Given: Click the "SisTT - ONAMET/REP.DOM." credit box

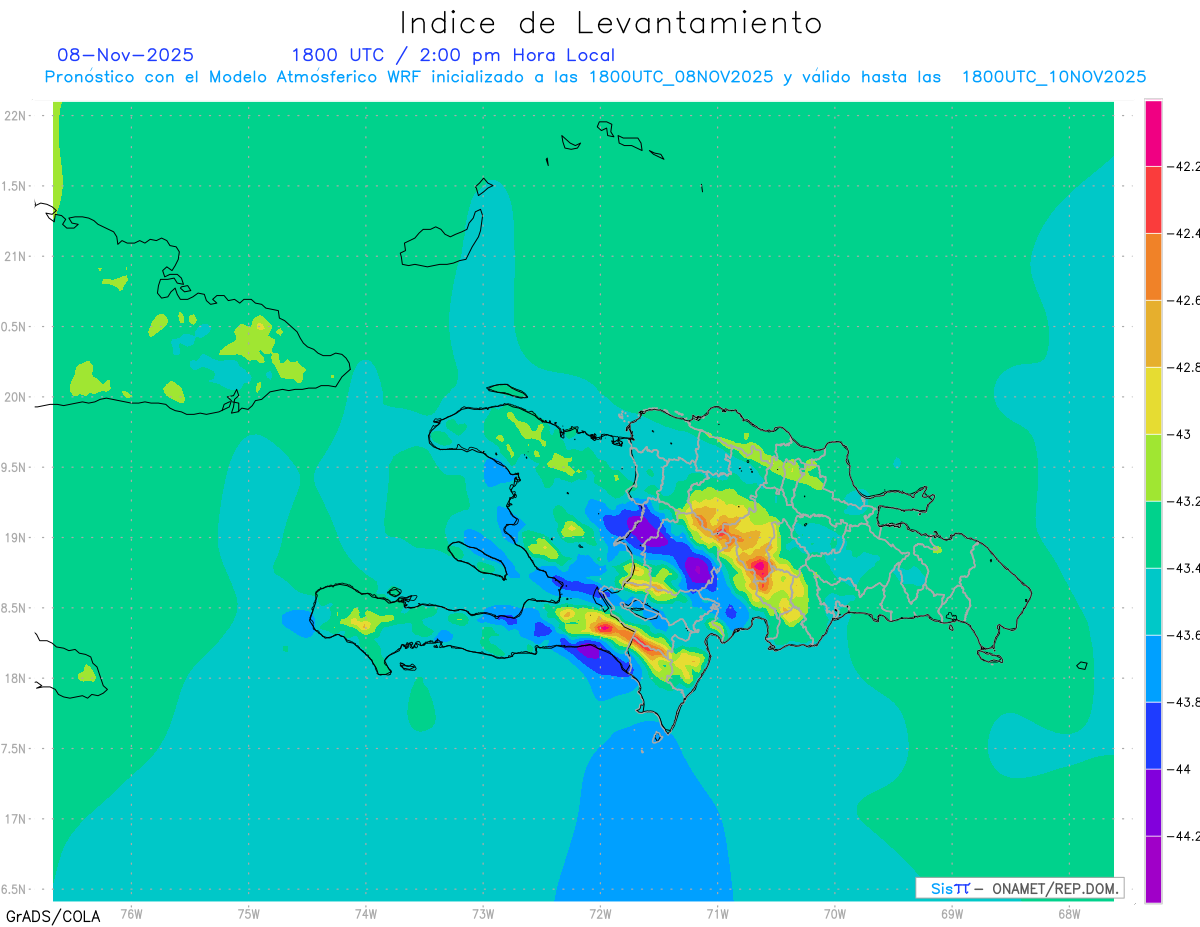Looking at the screenshot, I should point(1020,888).
